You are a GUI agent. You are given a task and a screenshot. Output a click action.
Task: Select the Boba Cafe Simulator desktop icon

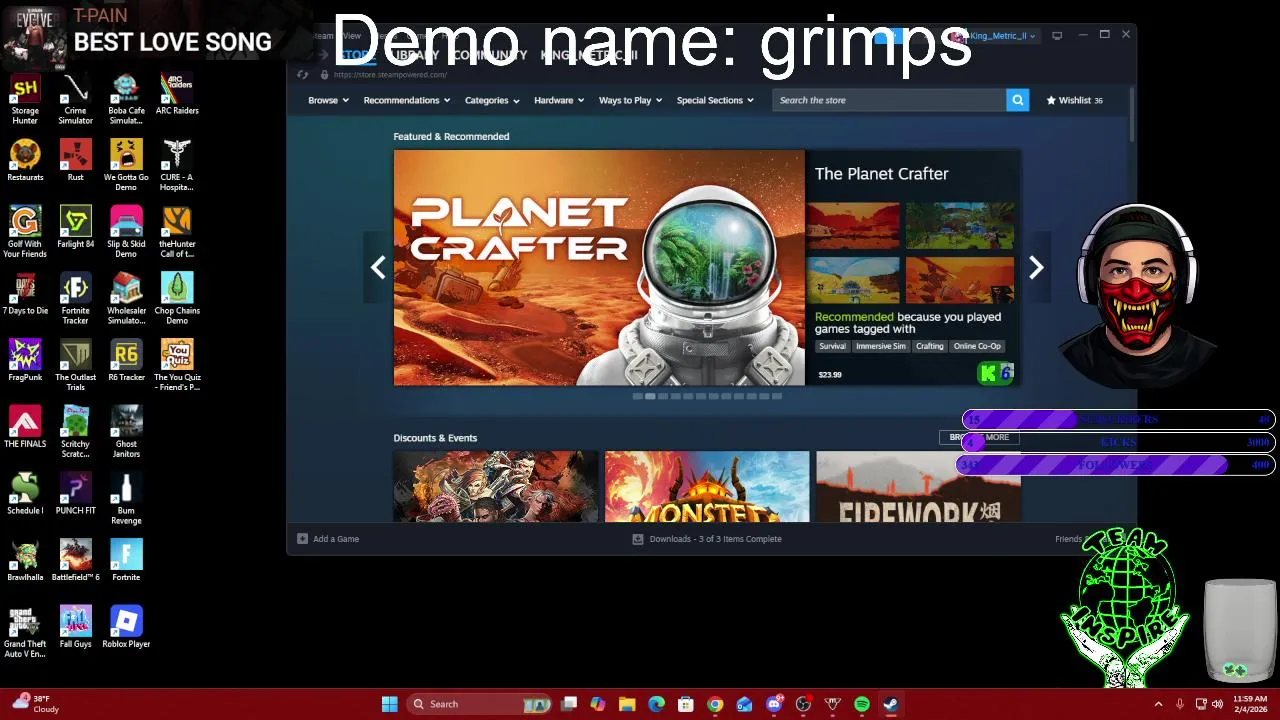click(x=126, y=98)
